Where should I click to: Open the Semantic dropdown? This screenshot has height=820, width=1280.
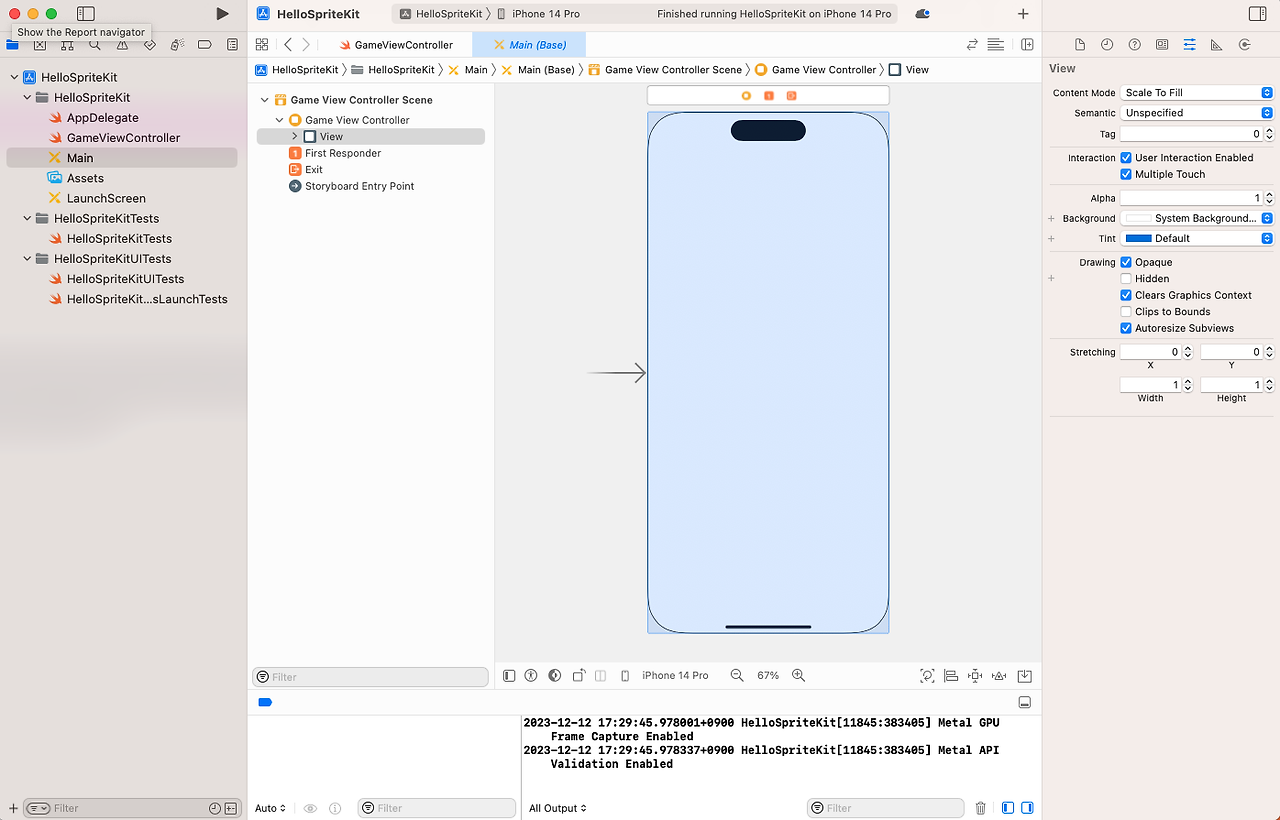[x=1196, y=113]
